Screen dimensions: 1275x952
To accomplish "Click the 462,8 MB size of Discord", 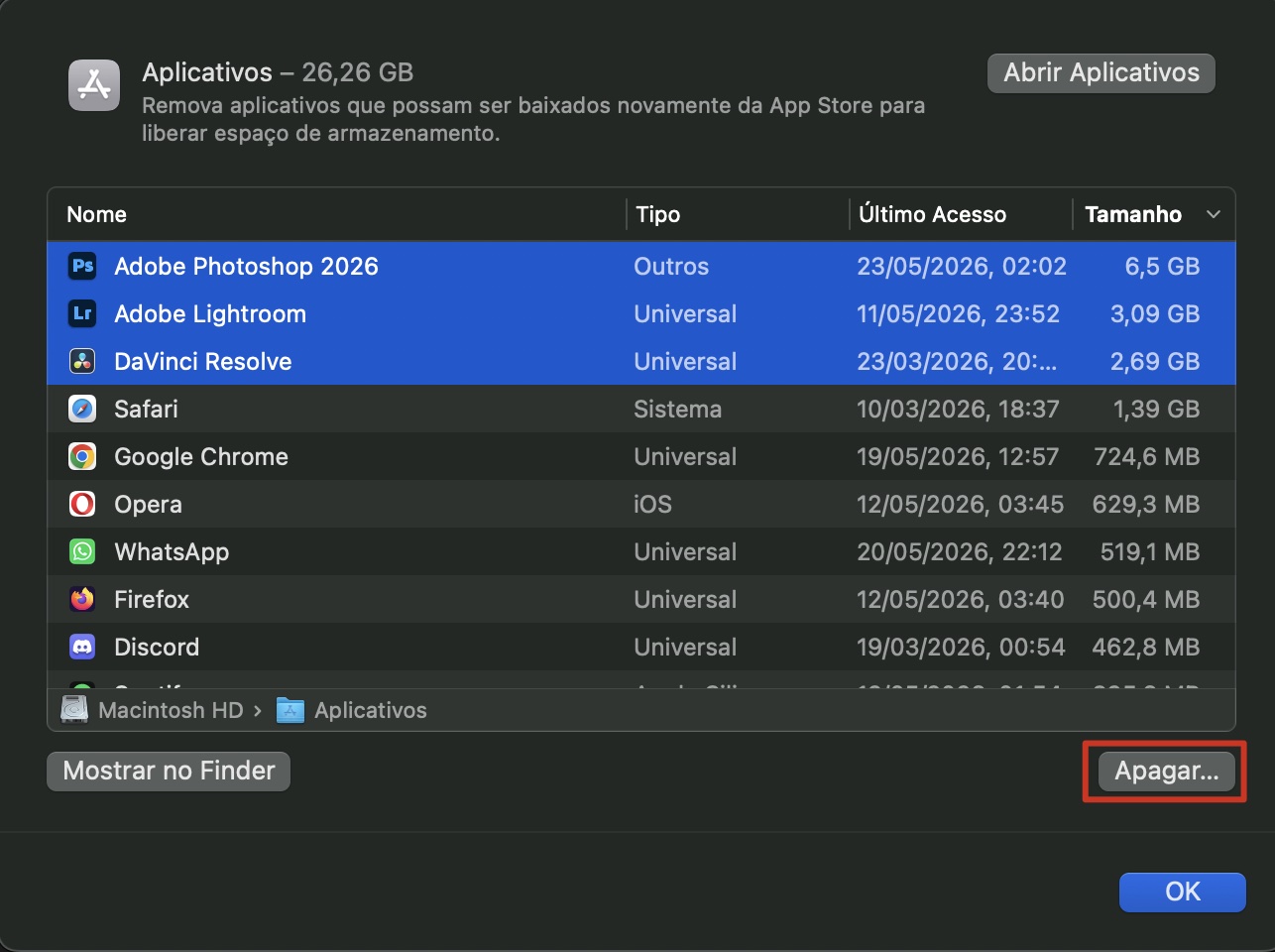I will (x=1146, y=647).
